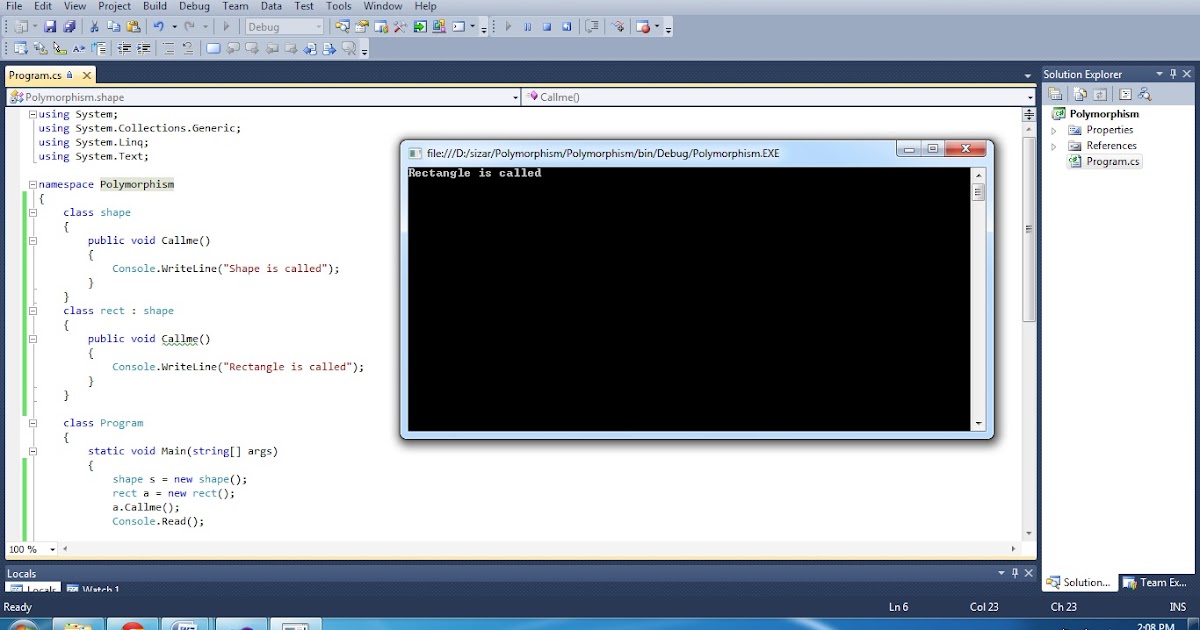
Task: Open the editor zoom level combo showing 100%
Action: 30,548
